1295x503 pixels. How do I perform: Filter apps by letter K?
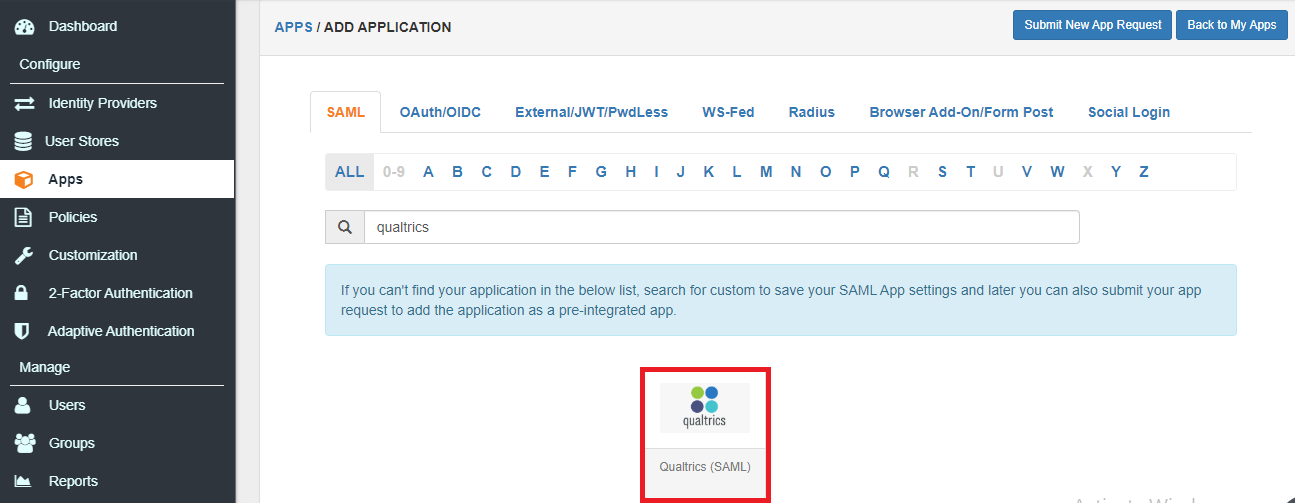pos(708,172)
